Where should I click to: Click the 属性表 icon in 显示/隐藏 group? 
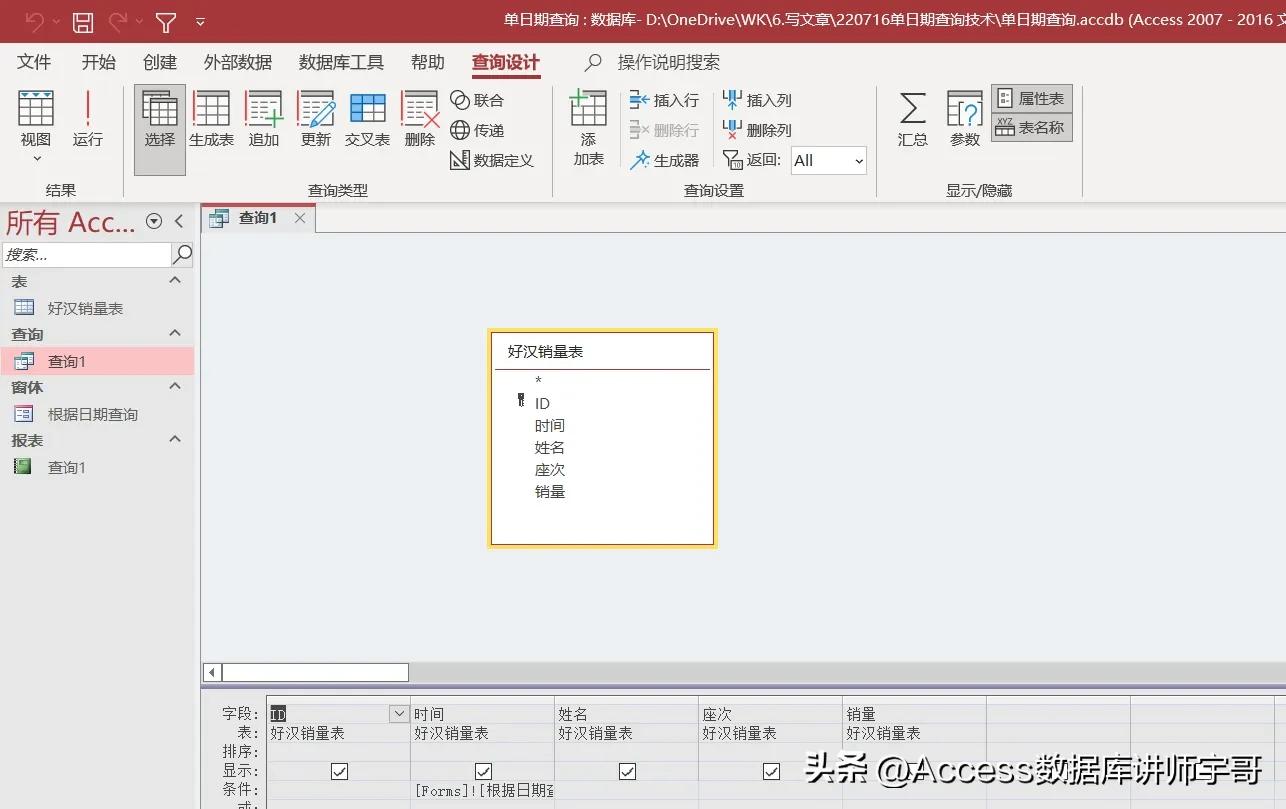[1030, 97]
